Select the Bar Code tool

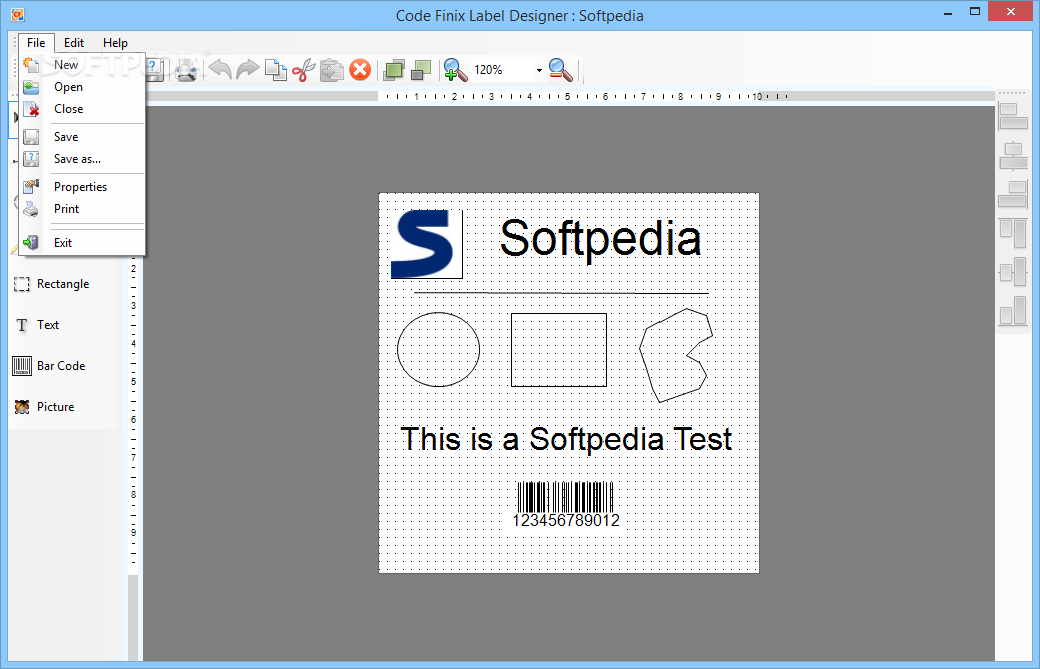click(61, 366)
